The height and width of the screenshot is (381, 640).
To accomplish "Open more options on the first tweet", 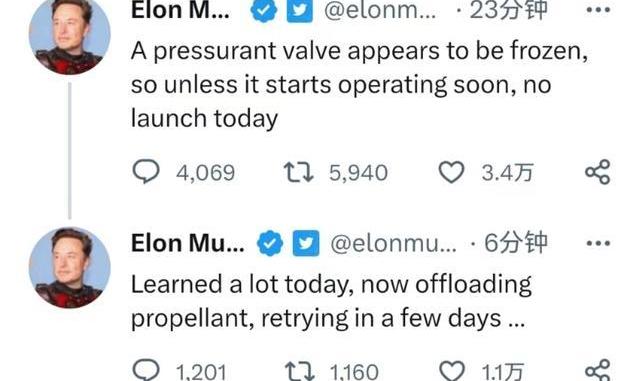I will pyautogui.click(x=598, y=10).
